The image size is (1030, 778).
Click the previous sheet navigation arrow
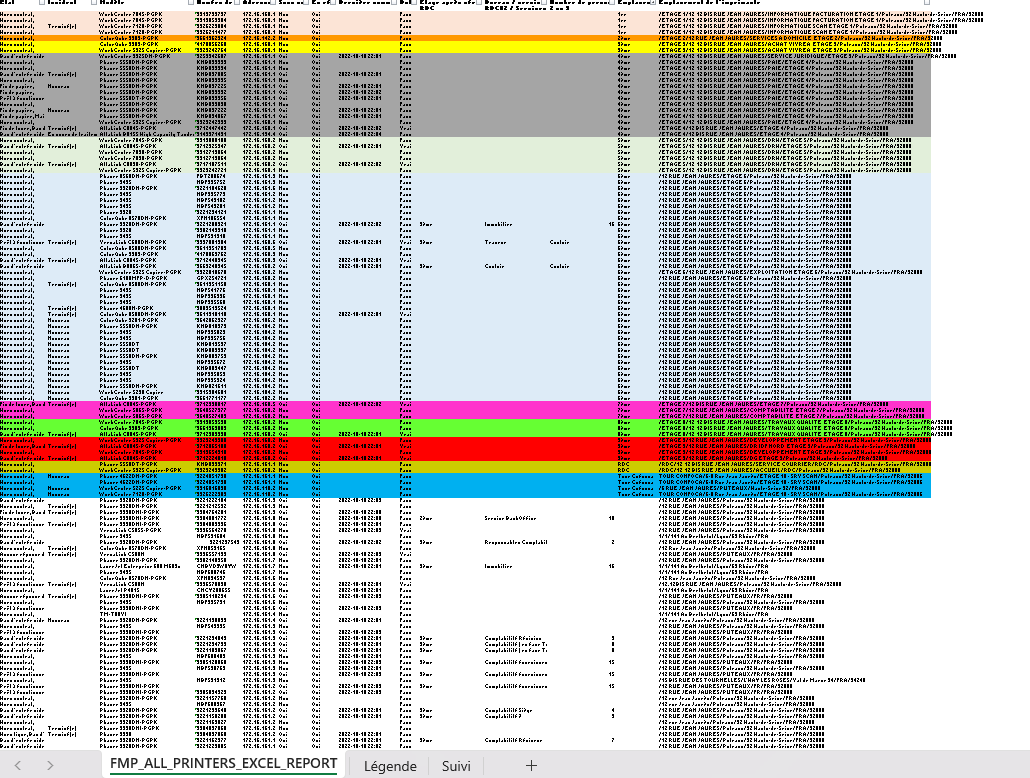click(19, 765)
